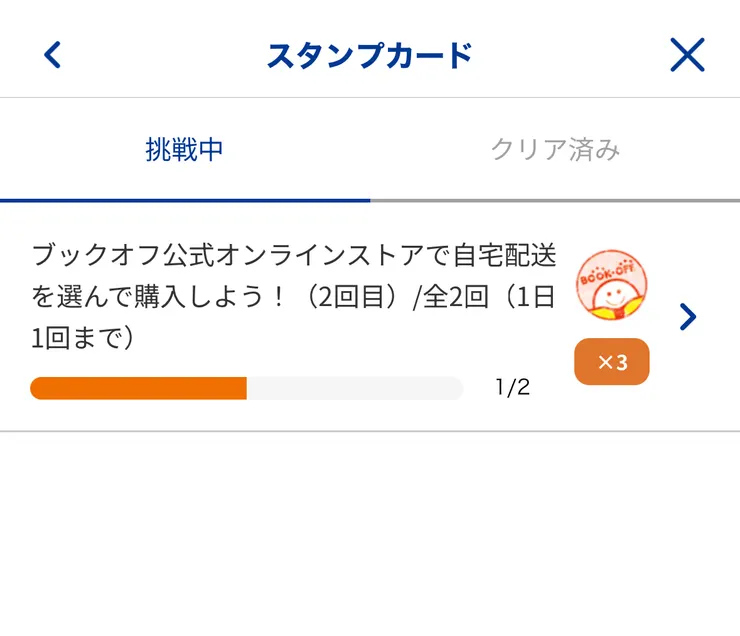Go back using the left chevron
Viewport: 740px width, 636px height.
(53, 55)
